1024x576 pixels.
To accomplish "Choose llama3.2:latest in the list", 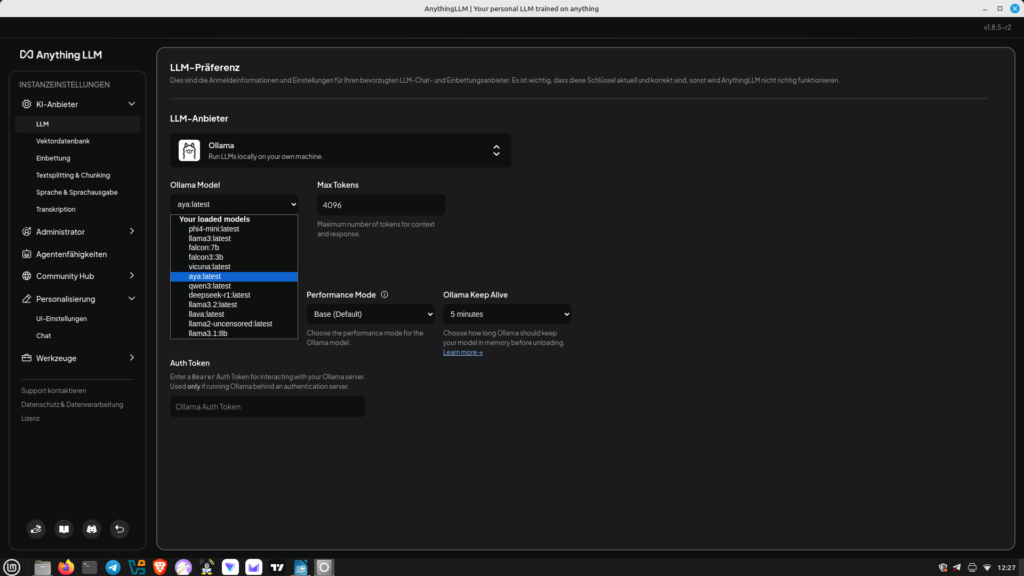I will click(234, 305).
